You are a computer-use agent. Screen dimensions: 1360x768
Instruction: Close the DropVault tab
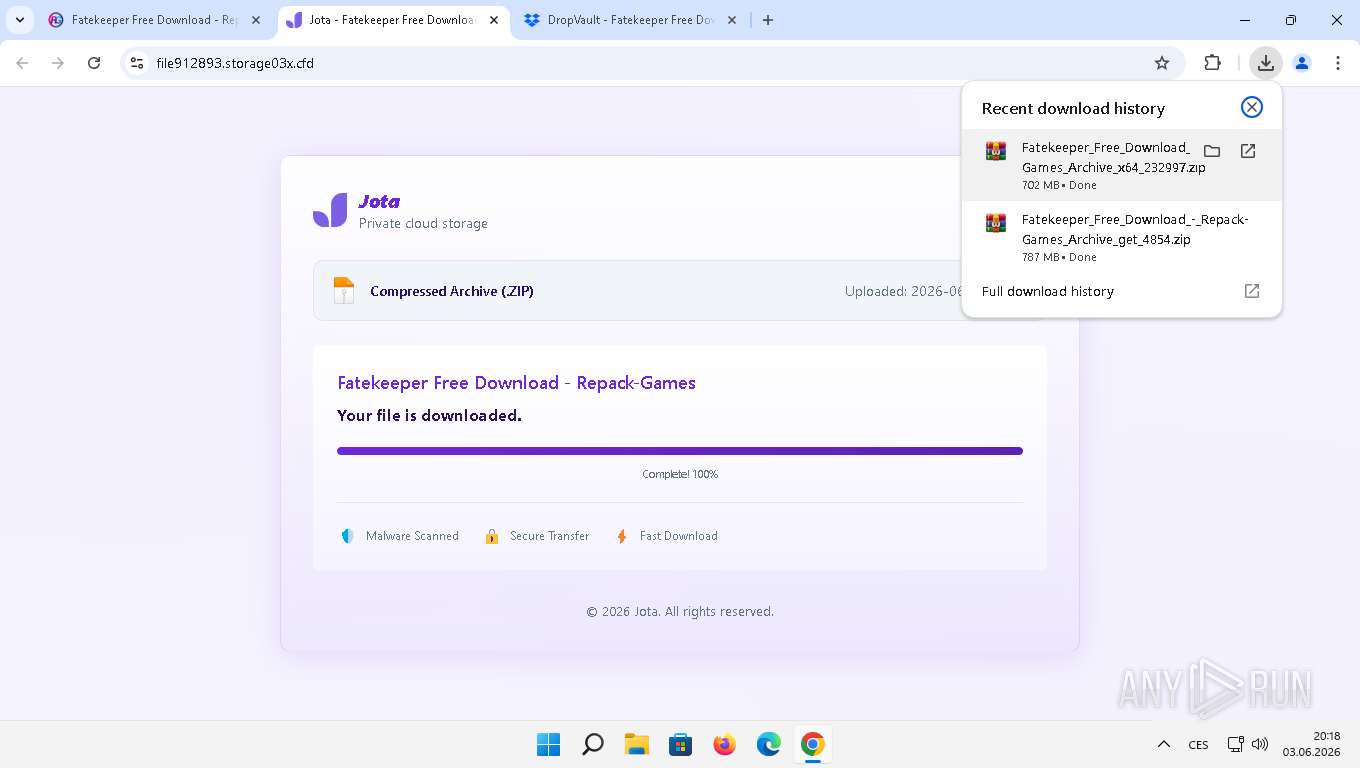(731, 20)
